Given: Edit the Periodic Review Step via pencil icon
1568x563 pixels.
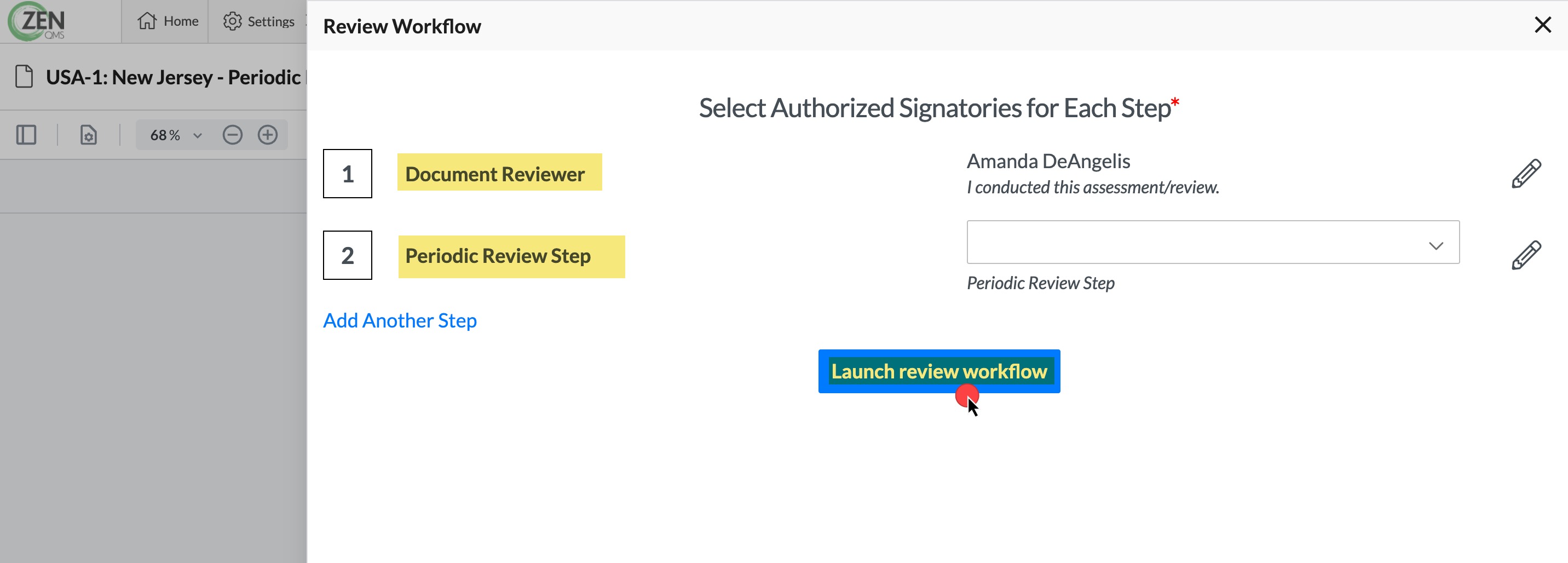Looking at the screenshot, I should [1526, 255].
